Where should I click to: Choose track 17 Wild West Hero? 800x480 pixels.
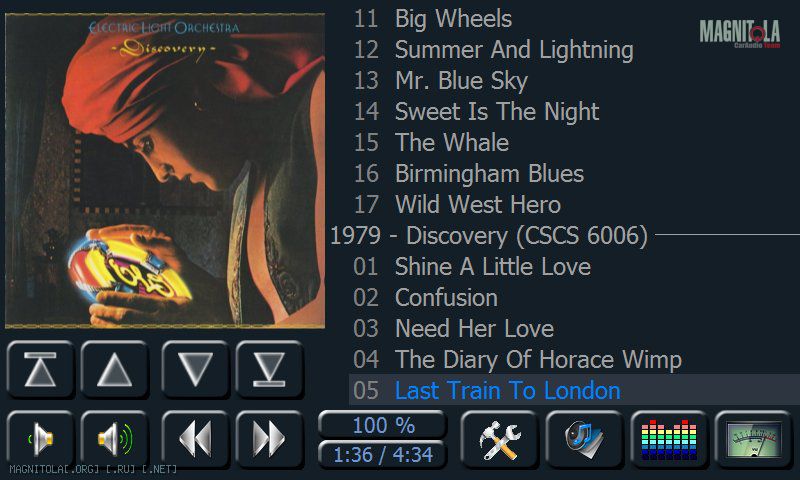pyautogui.click(x=457, y=205)
